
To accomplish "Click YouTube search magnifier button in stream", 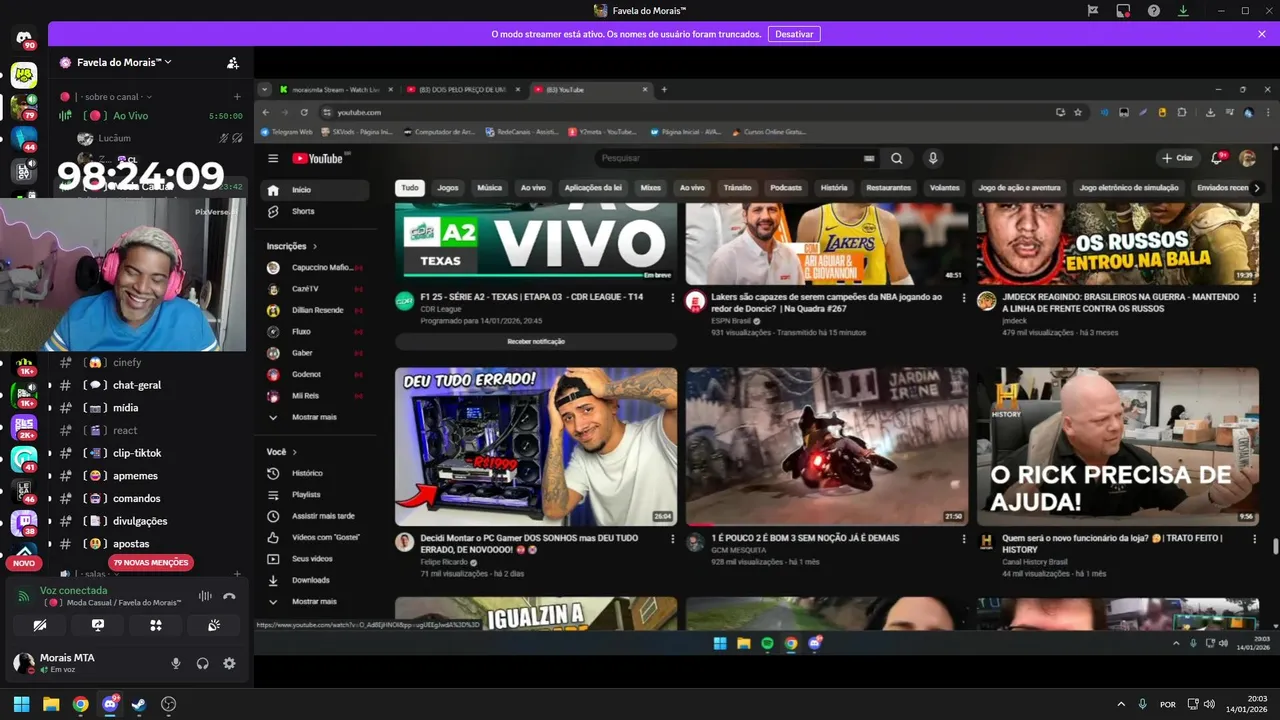I will tap(897, 158).
